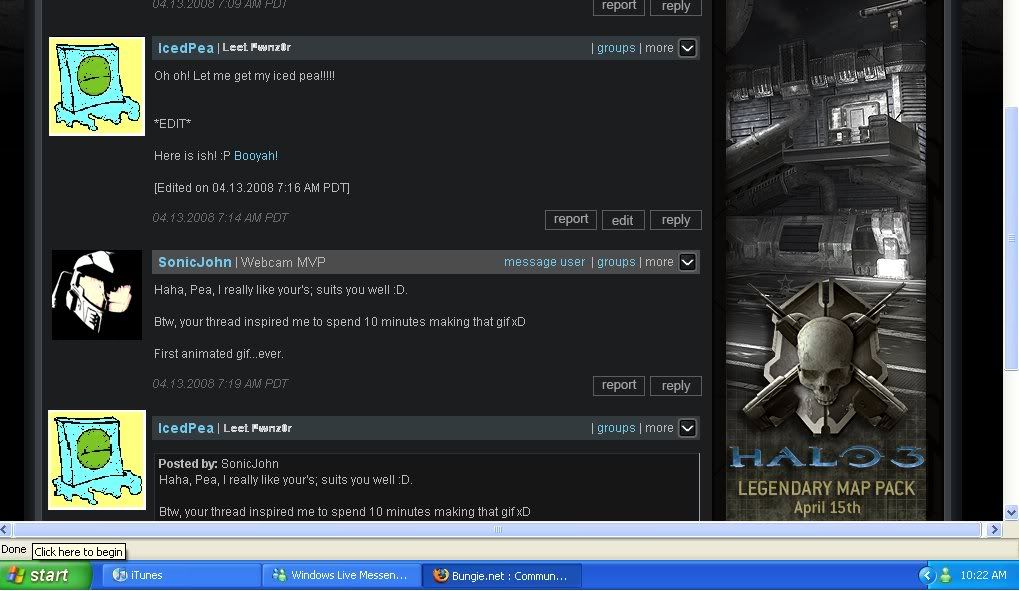
Task: Expand dropdown arrow on IcedPea's first post header
Action: [x=687, y=48]
